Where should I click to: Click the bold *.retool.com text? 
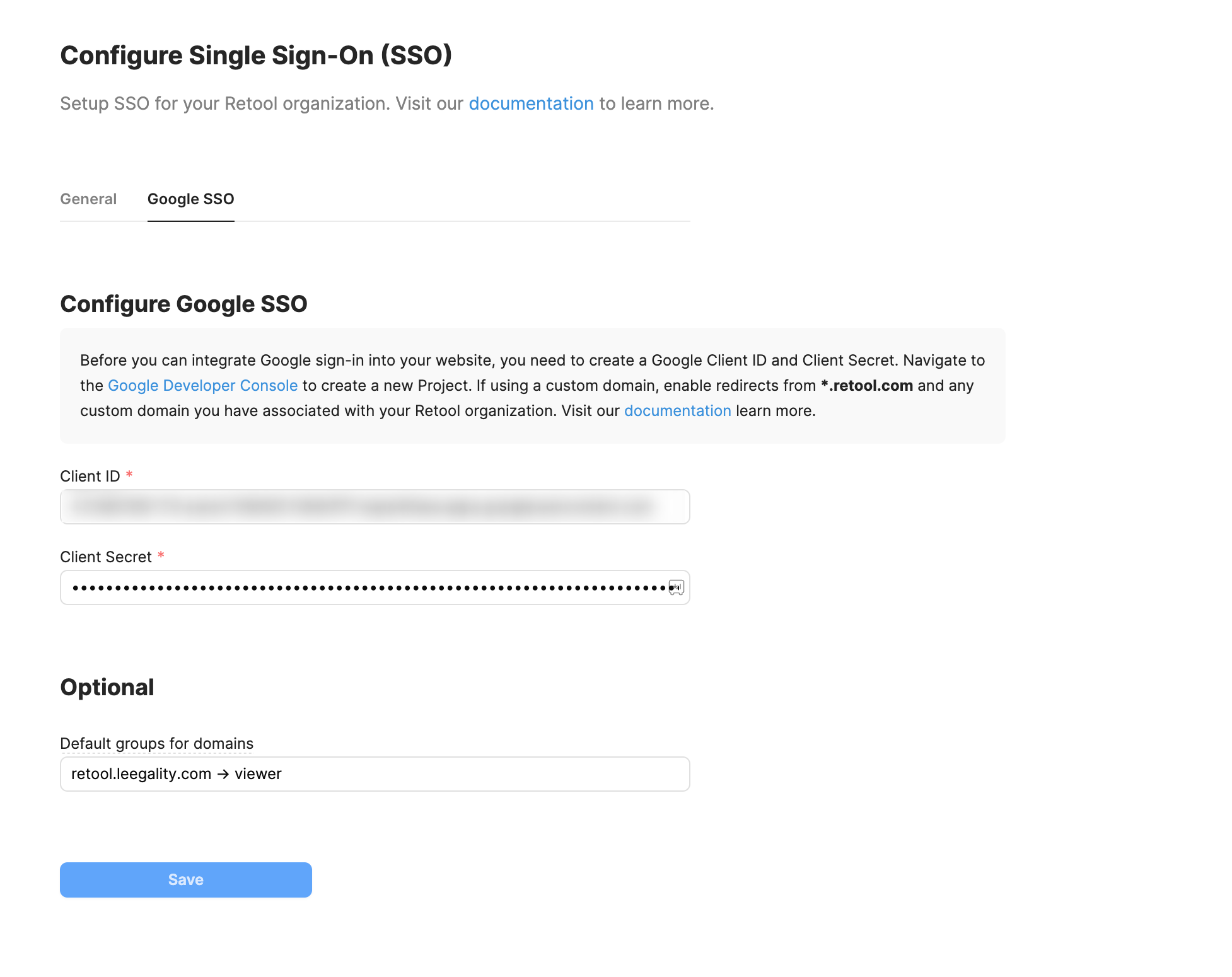click(x=867, y=386)
